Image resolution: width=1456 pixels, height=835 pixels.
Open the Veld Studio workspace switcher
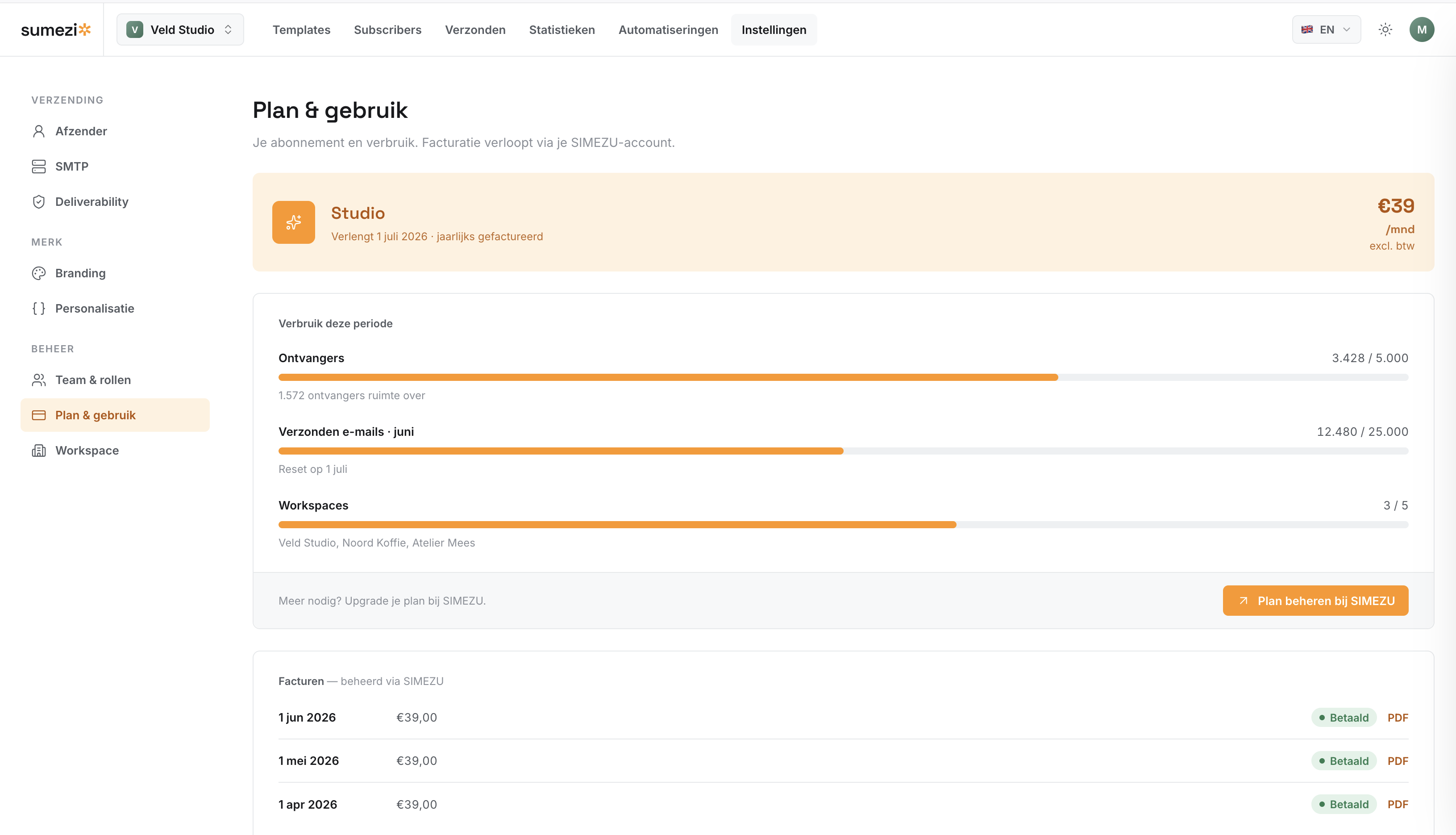coord(180,30)
